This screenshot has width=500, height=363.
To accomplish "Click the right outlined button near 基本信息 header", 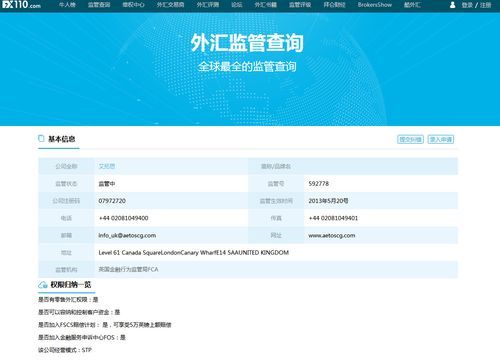I will [441, 139].
